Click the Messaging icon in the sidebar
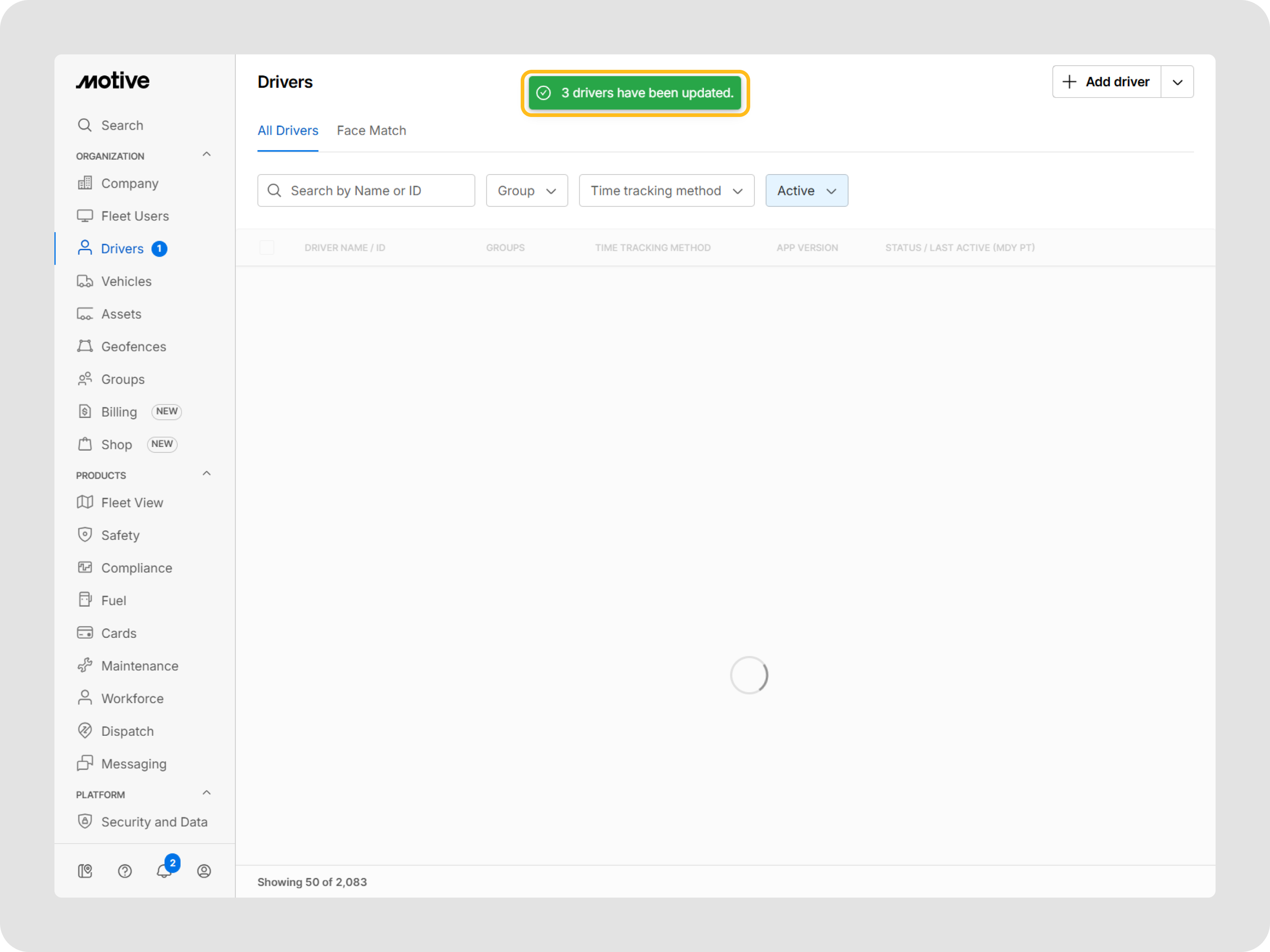This screenshot has width=1270, height=952. [85, 763]
